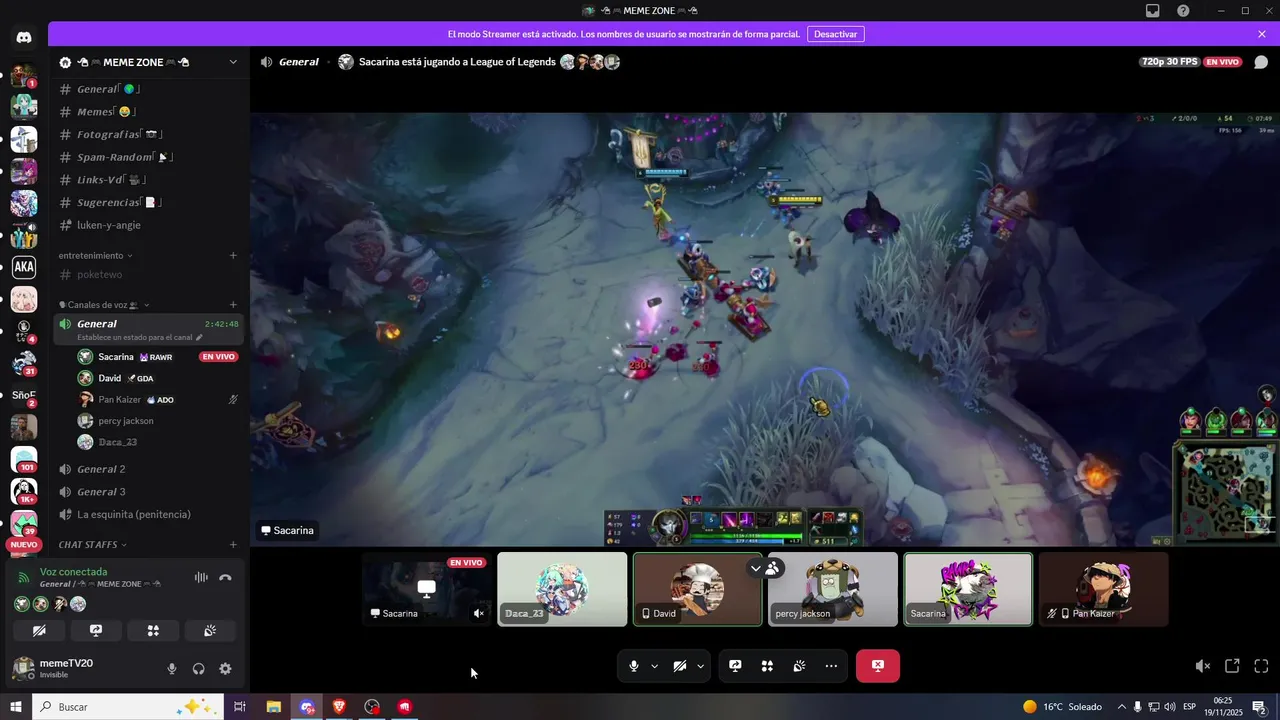This screenshot has width=1280, height=720.
Task: Set a status for the voice channel
Action: [x=140, y=337]
